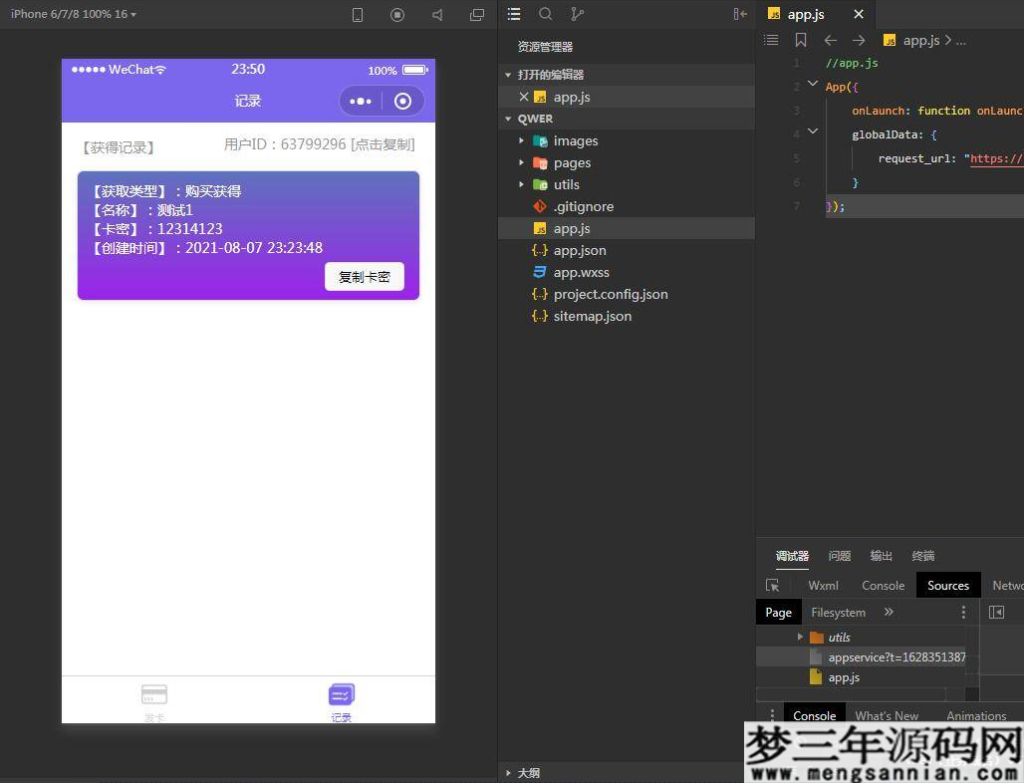The image size is (1024, 783).
Task: Expand the 大纲 outline section
Action: click(529, 773)
